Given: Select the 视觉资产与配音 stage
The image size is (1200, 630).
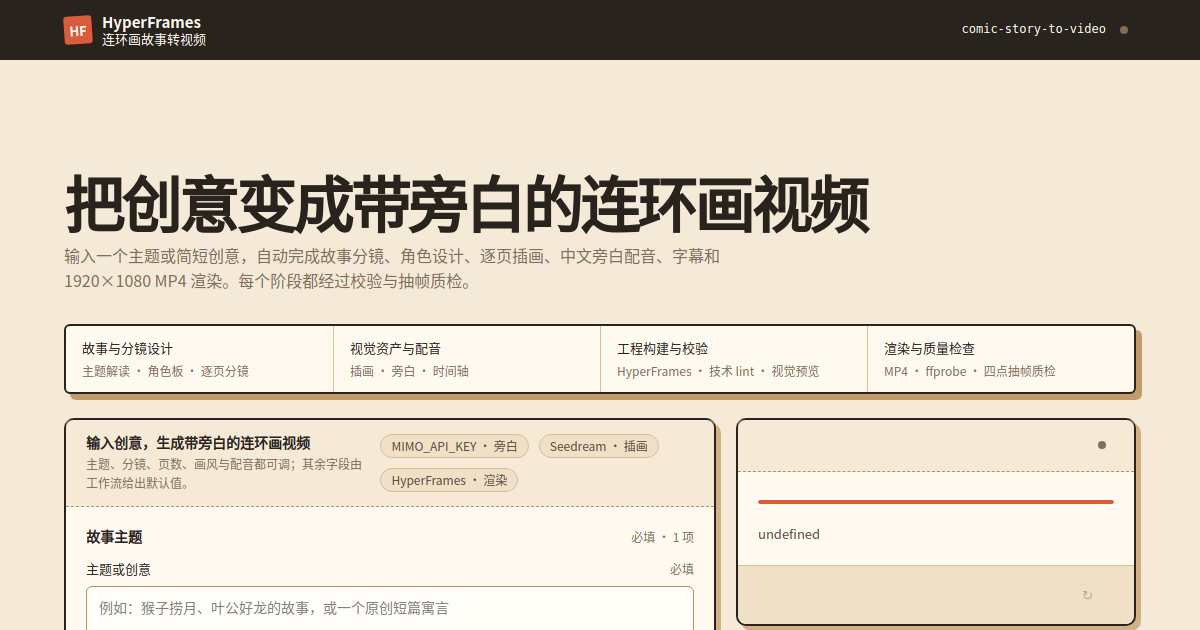Looking at the screenshot, I should pyautogui.click(x=467, y=359).
